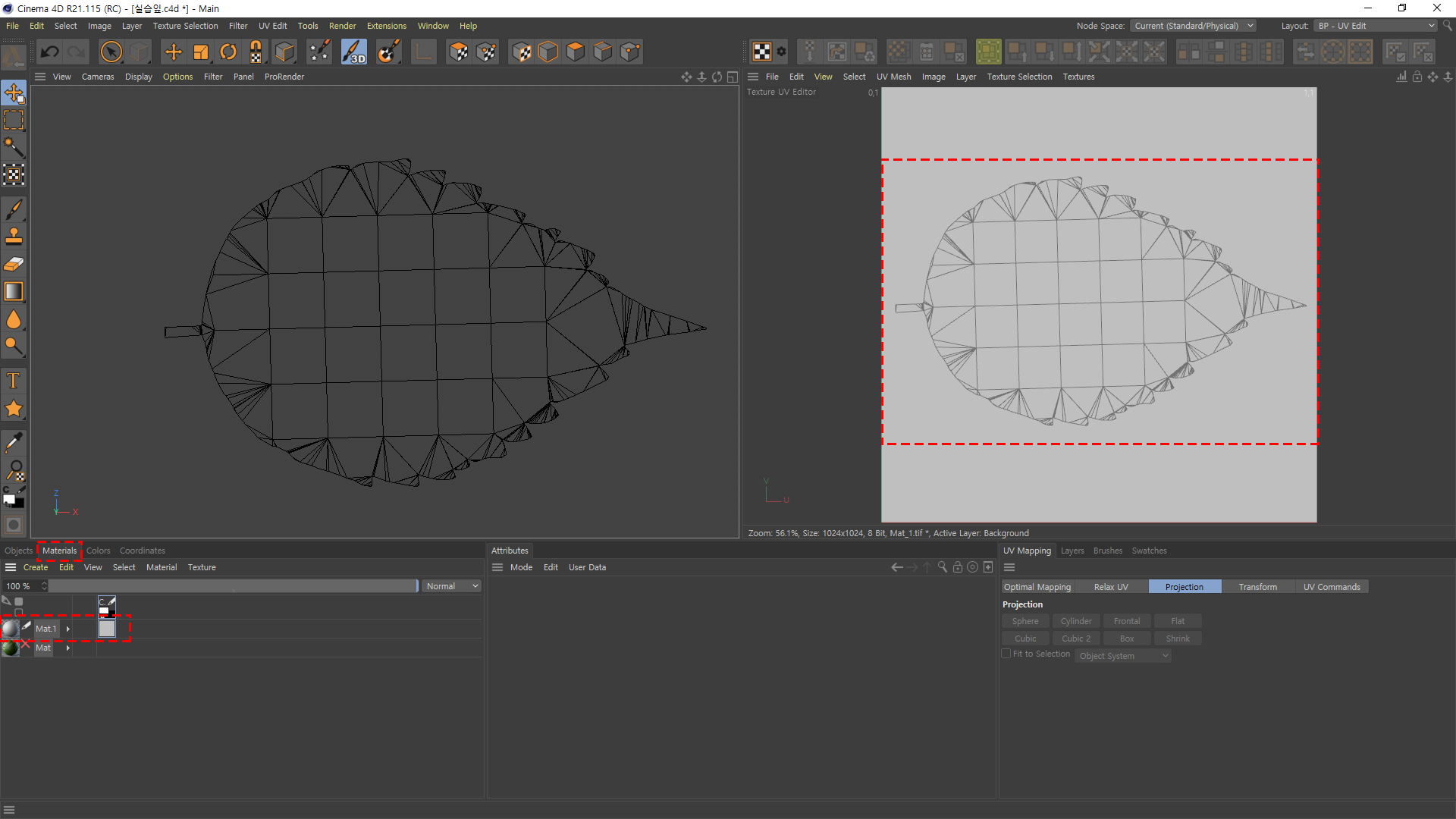Open the UV Edit menu
1456x819 pixels.
pyautogui.click(x=272, y=26)
